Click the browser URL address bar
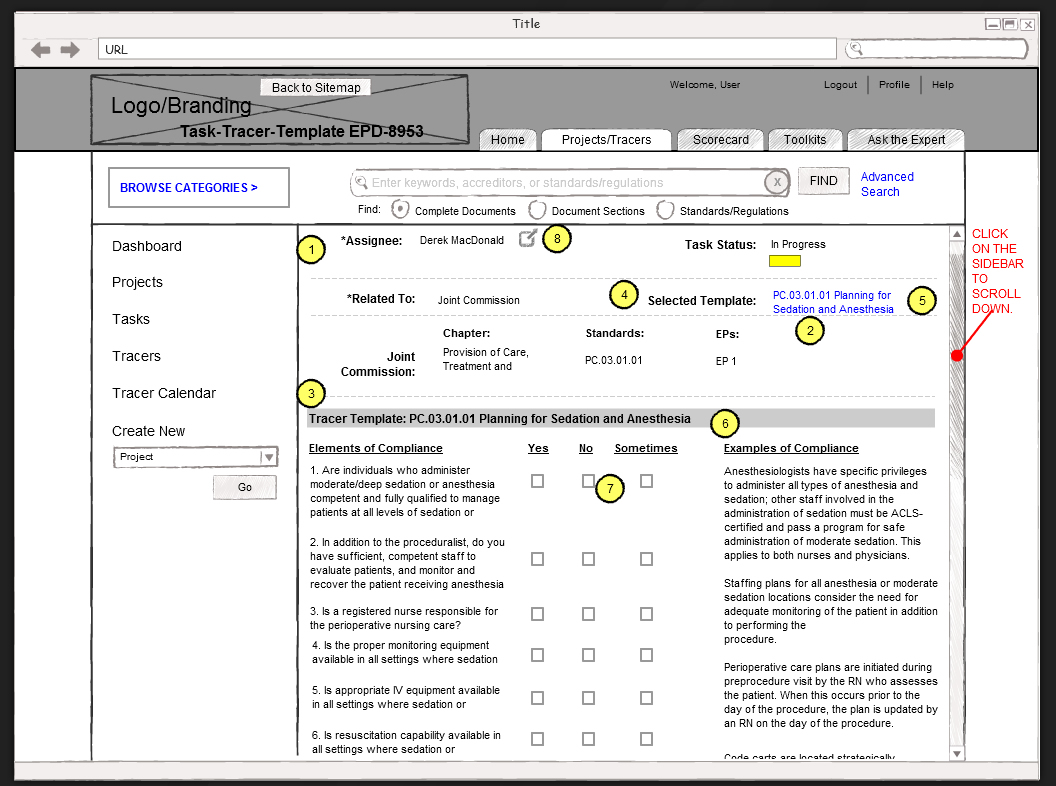Image resolution: width=1056 pixels, height=786 pixels. pyautogui.click(x=467, y=49)
